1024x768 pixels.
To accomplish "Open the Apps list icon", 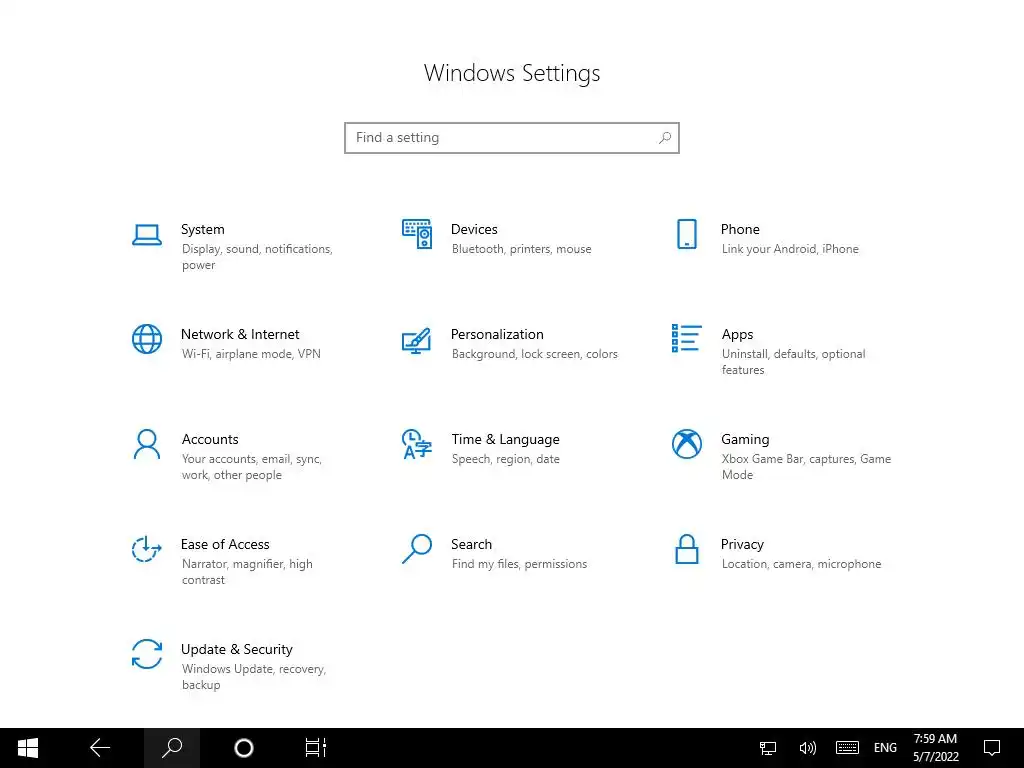I will coord(687,338).
